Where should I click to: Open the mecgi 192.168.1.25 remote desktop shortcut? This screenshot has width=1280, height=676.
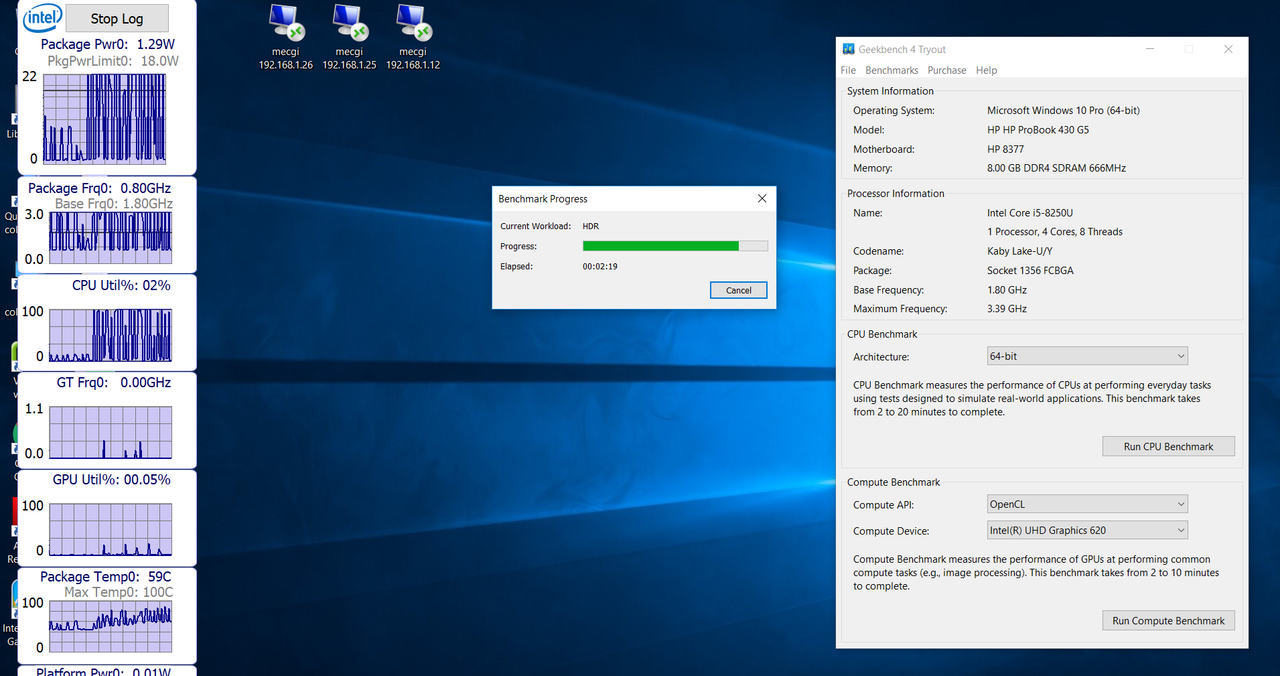pyautogui.click(x=349, y=37)
